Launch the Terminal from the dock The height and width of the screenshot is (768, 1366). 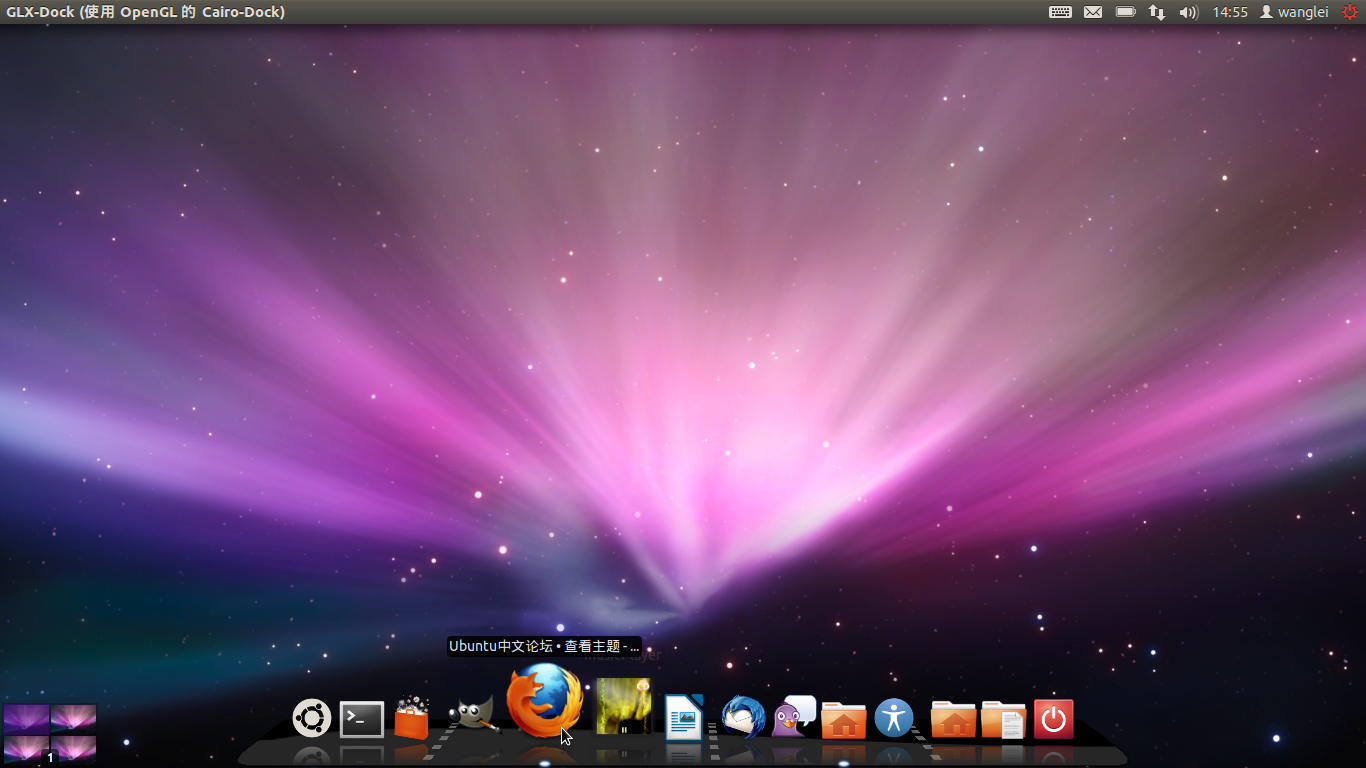362,719
